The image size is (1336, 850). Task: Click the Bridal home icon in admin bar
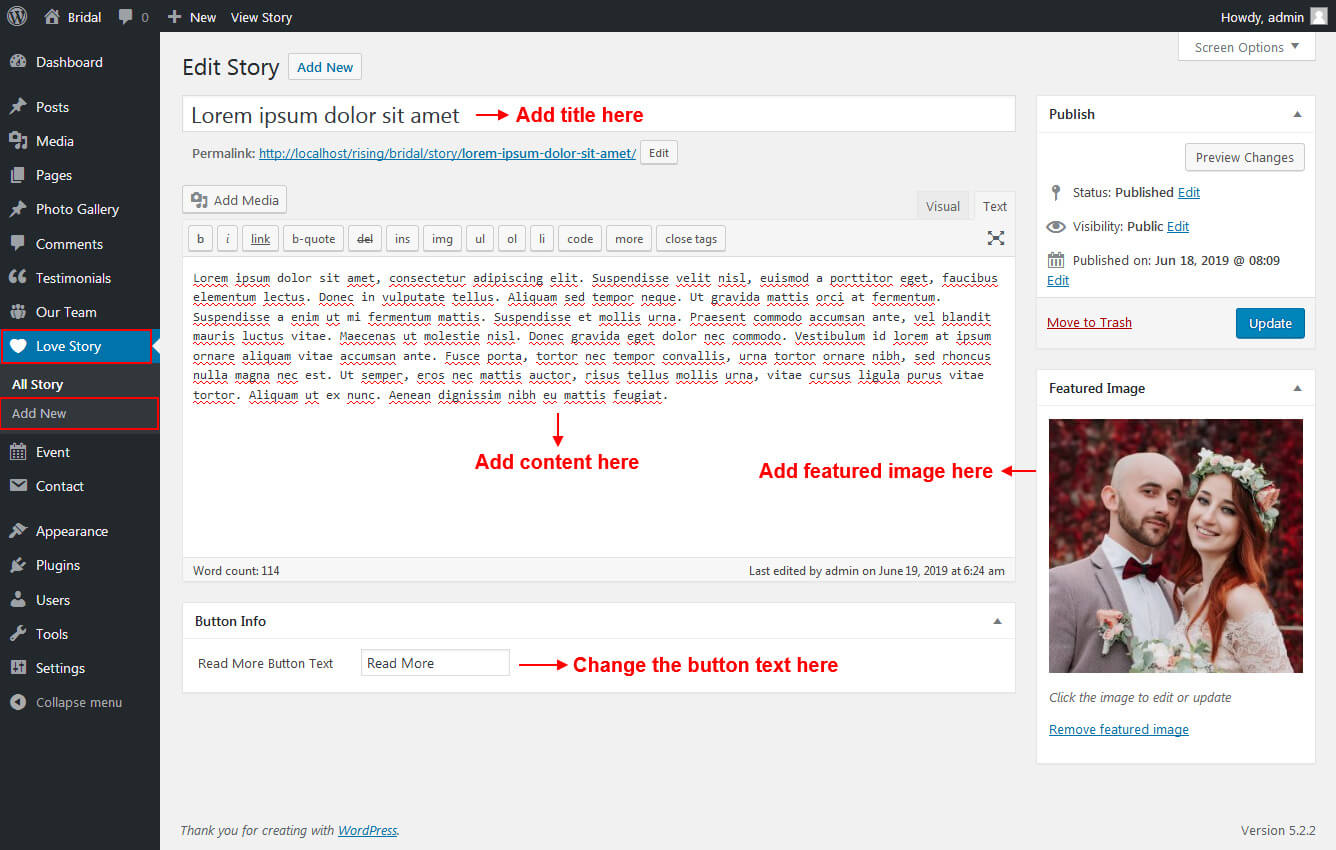point(52,17)
